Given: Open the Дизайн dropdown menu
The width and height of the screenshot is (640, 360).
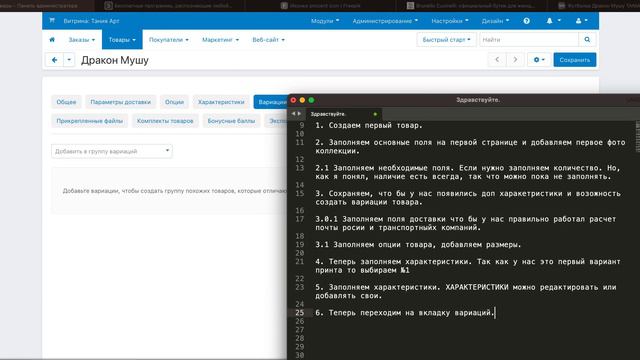Looking at the screenshot, I should click(x=495, y=21).
